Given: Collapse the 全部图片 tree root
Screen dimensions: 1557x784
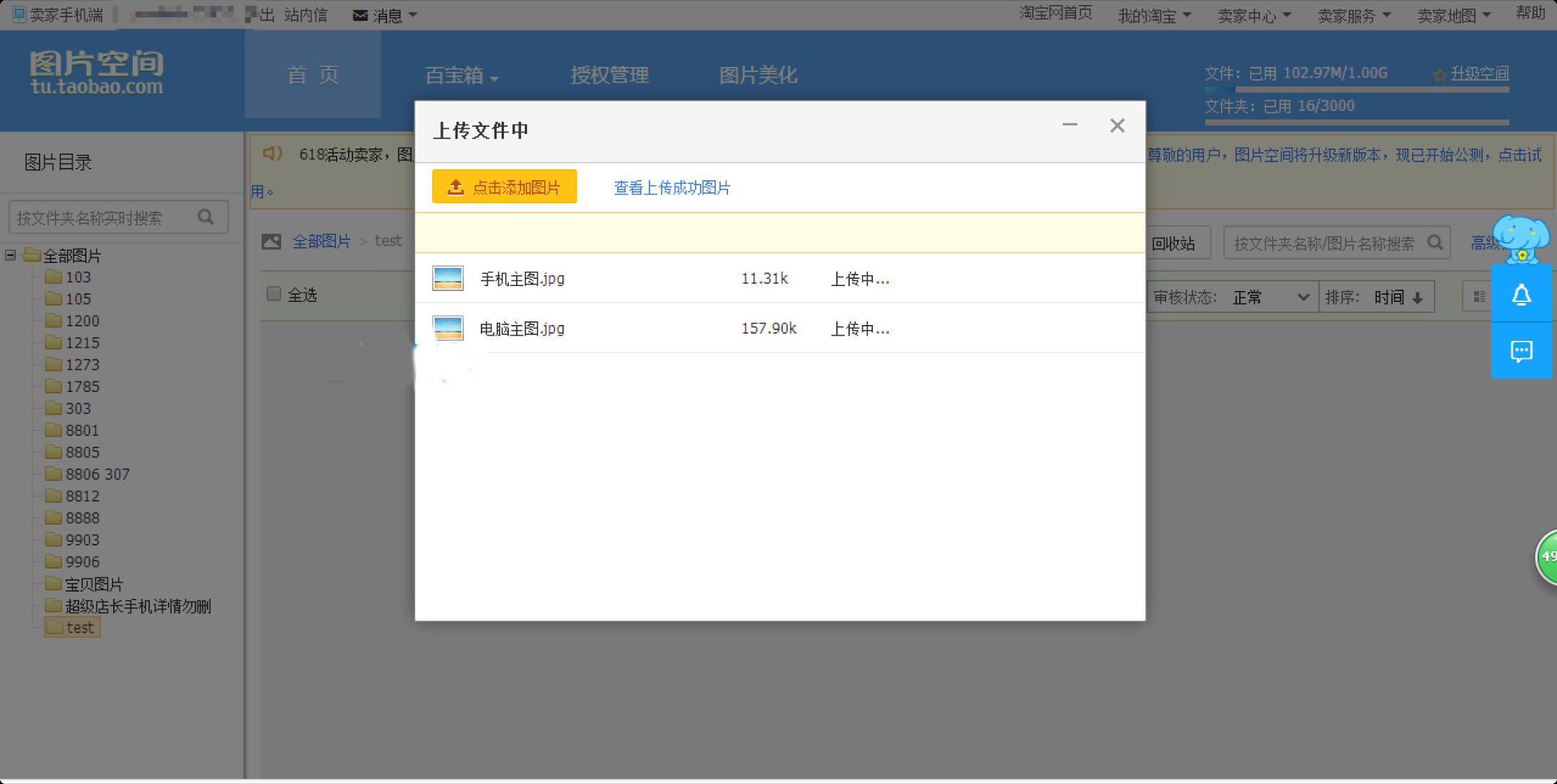Looking at the screenshot, I should tap(11, 255).
